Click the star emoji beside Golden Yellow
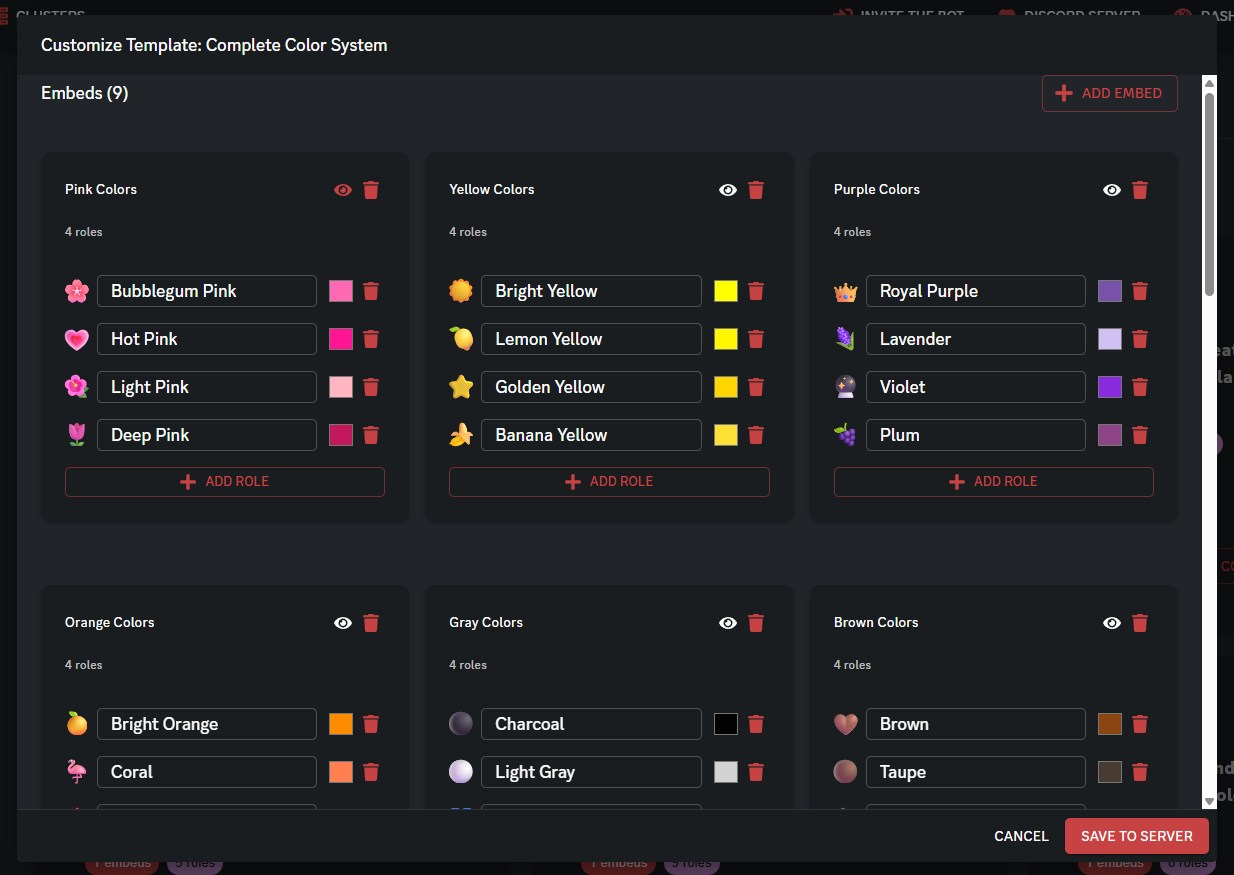 coord(461,387)
